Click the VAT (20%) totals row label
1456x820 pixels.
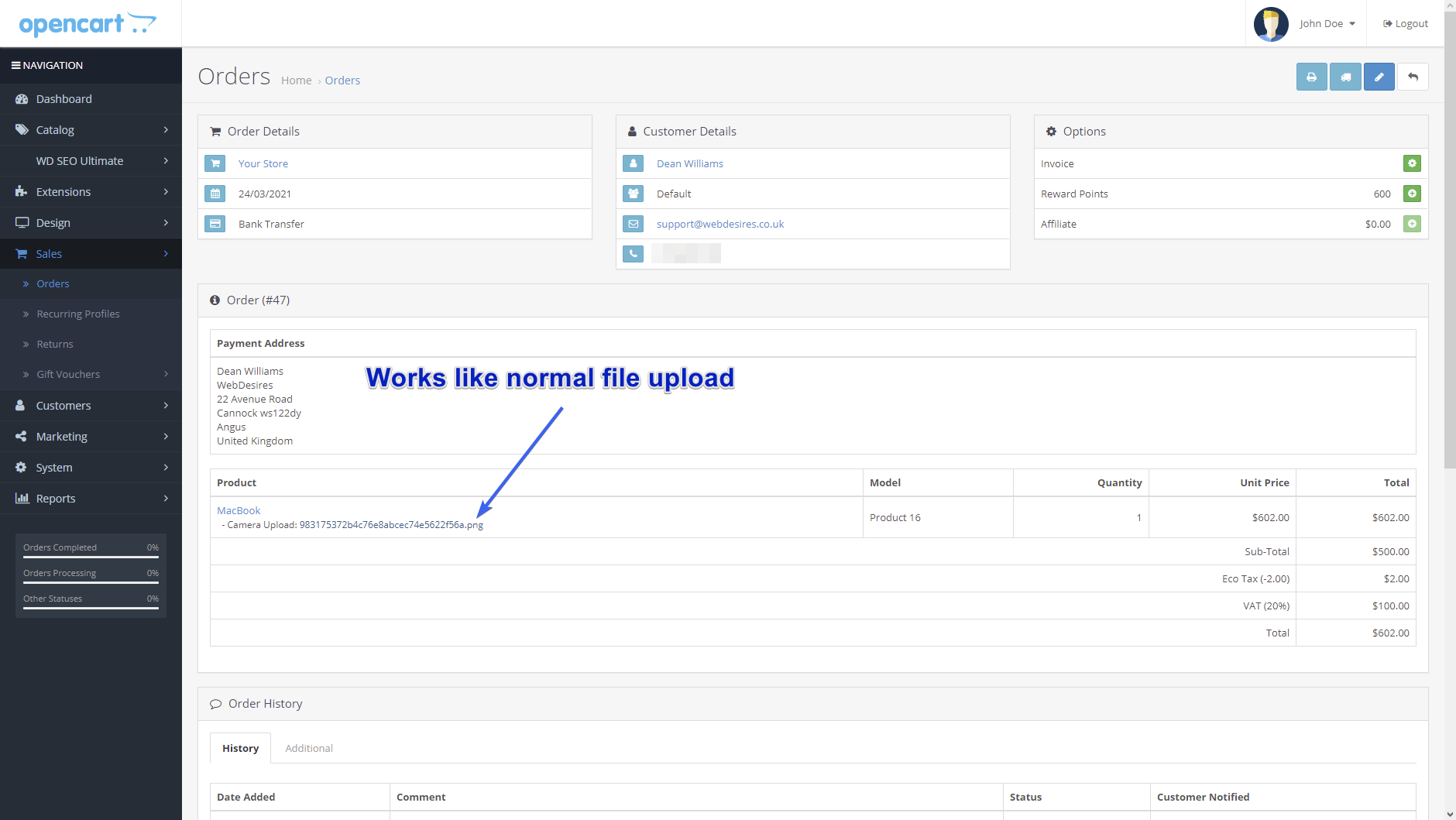point(1265,606)
